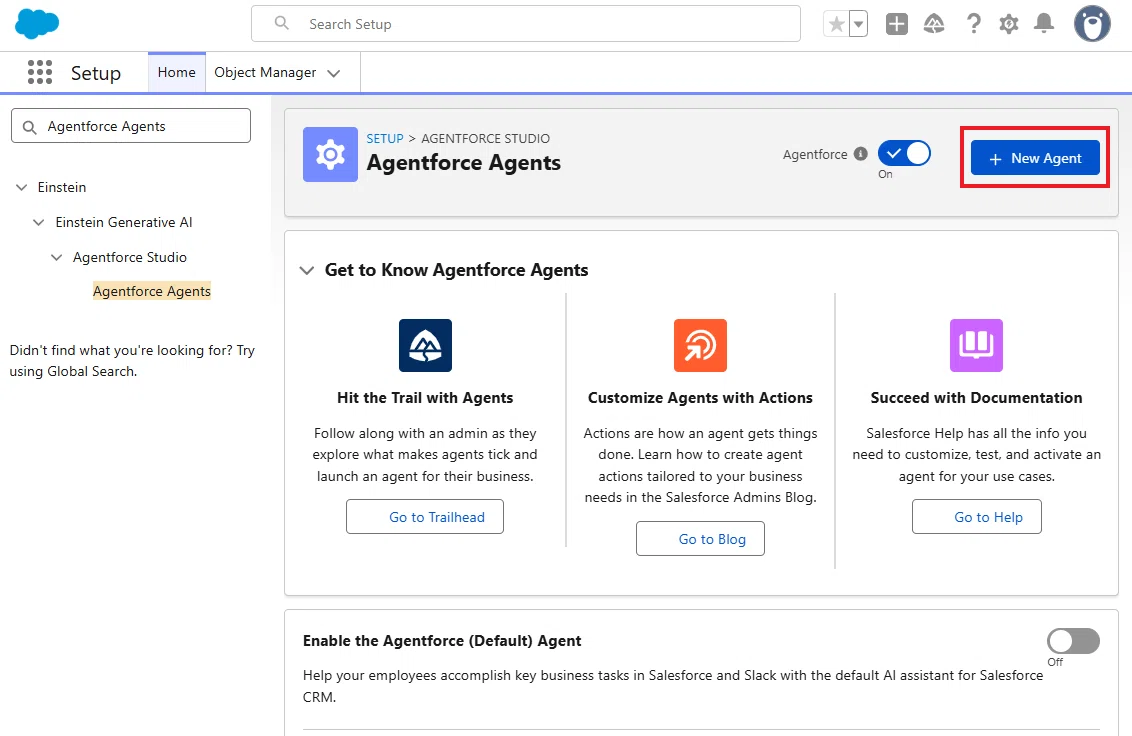Open the Object Manager dropdown chevron
This screenshot has height=736, width=1132.
click(334, 73)
